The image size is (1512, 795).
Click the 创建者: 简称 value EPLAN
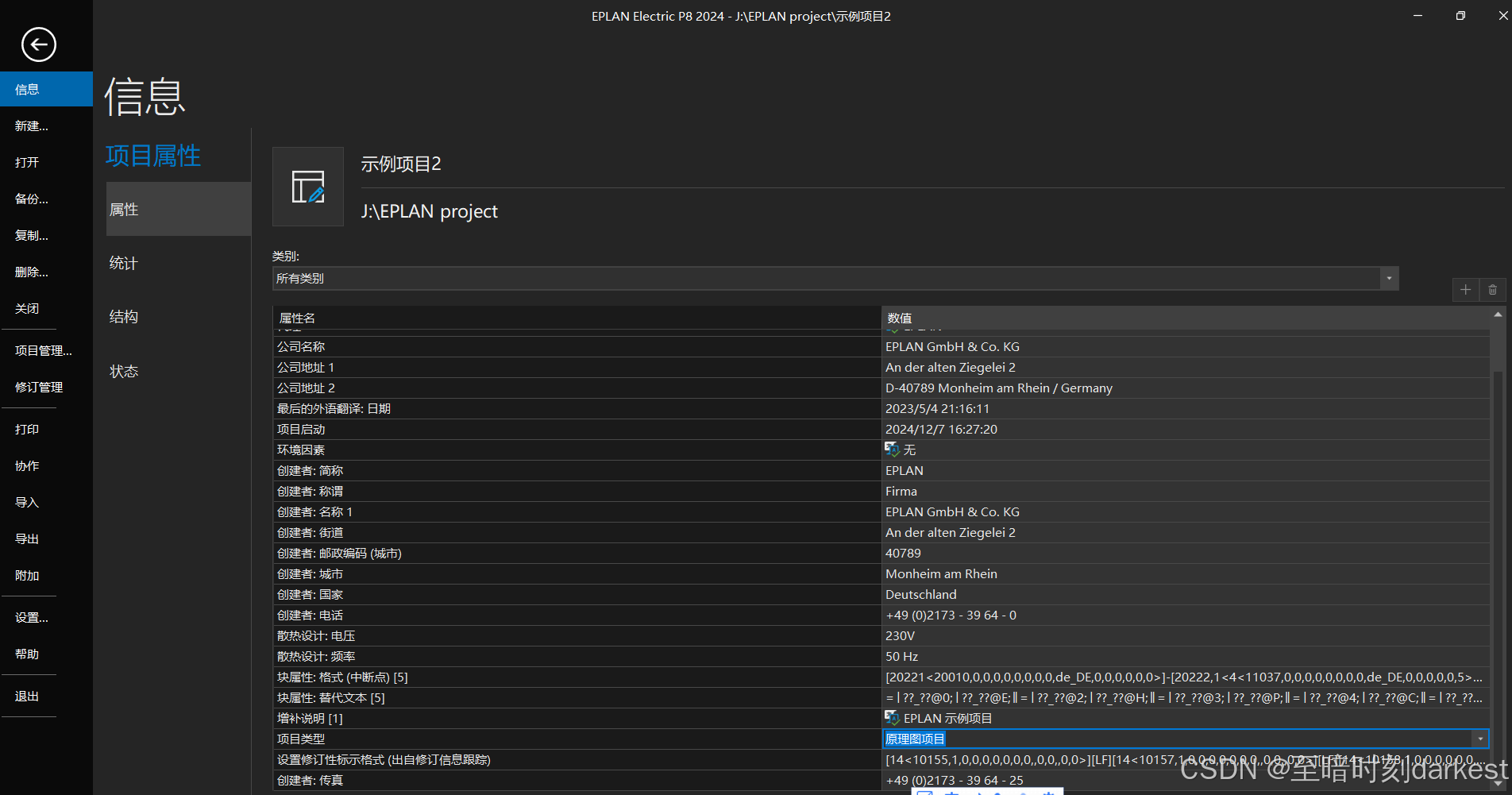pyautogui.click(x=1186, y=470)
